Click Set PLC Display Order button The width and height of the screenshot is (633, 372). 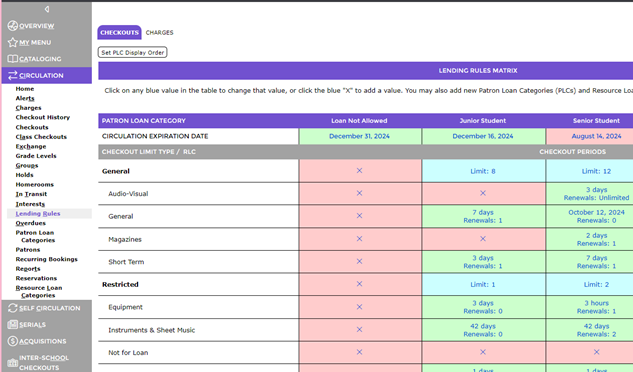(132, 53)
